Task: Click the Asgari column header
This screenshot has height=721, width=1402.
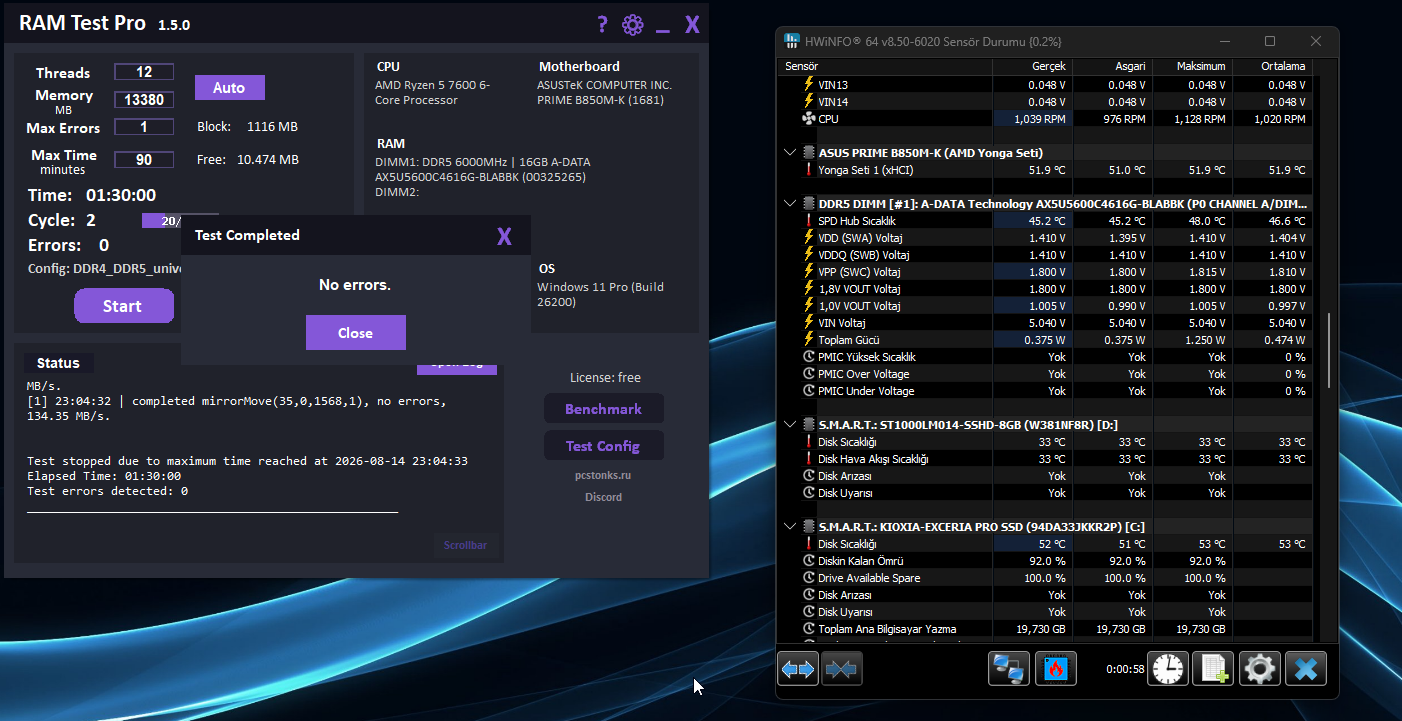Action: pyautogui.click(x=1111, y=66)
